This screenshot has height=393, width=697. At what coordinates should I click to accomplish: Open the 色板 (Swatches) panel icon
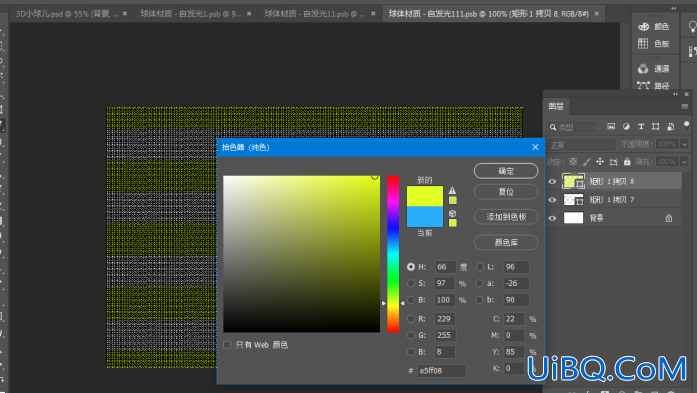(643, 44)
